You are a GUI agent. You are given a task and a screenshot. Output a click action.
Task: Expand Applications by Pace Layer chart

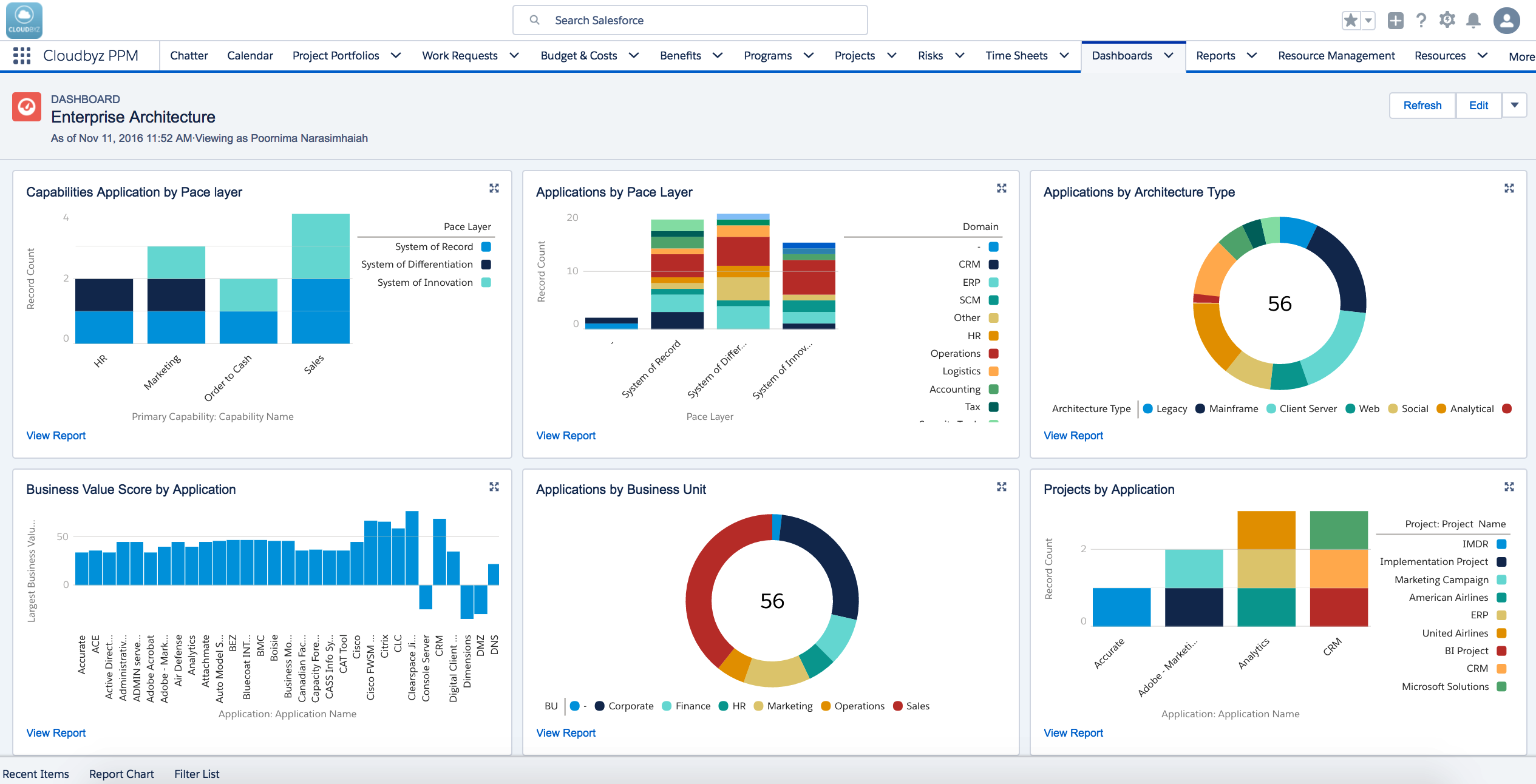[1002, 189]
